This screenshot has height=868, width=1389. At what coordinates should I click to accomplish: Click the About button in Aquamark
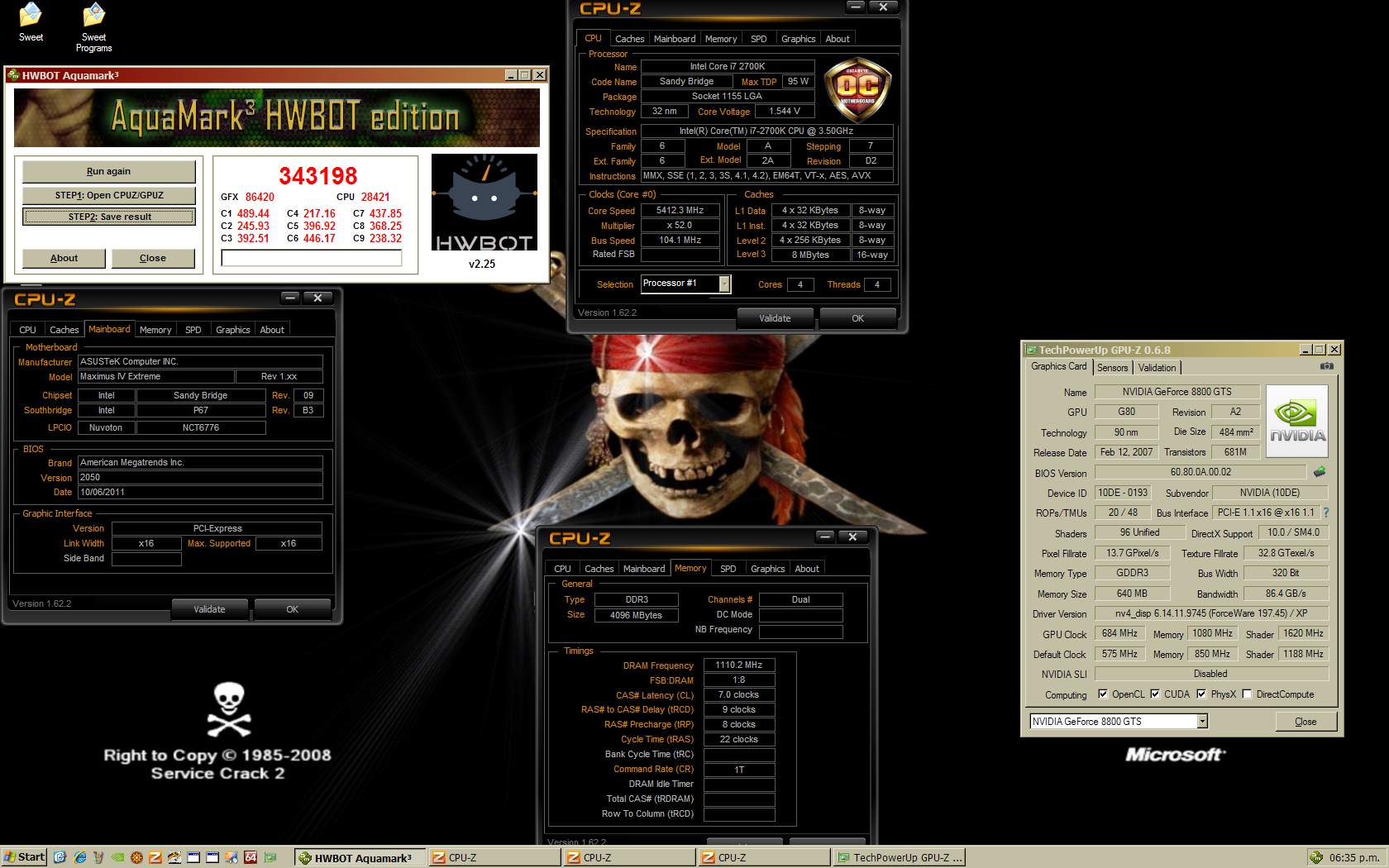point(64,258)
